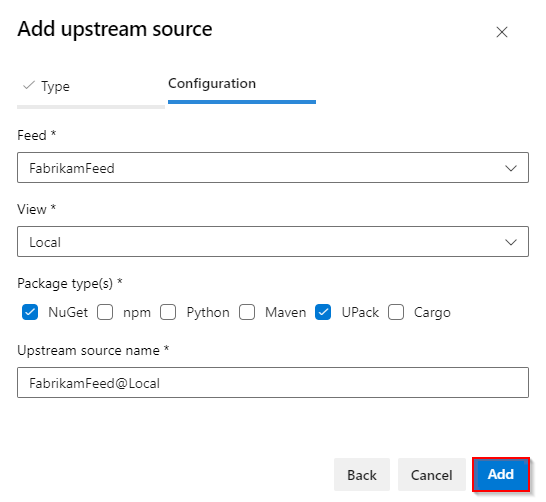This screenshot has height=502, width=546.
Task: Open the View dropdown showing Local
Action: click(x=273, y=242)
